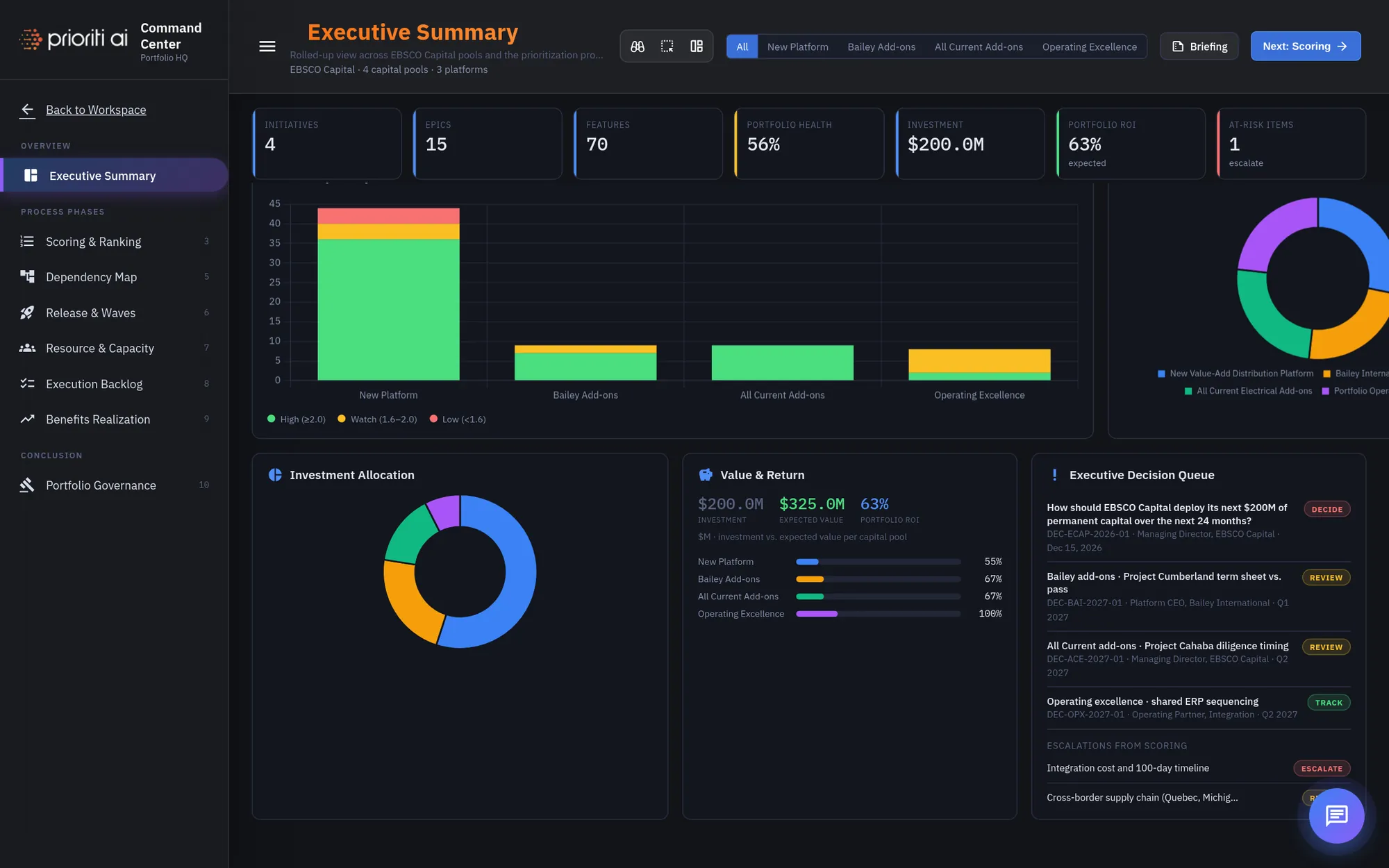Click the Release & Waves rocket icon
This screenshot has height=868, width=1389.
27,313
